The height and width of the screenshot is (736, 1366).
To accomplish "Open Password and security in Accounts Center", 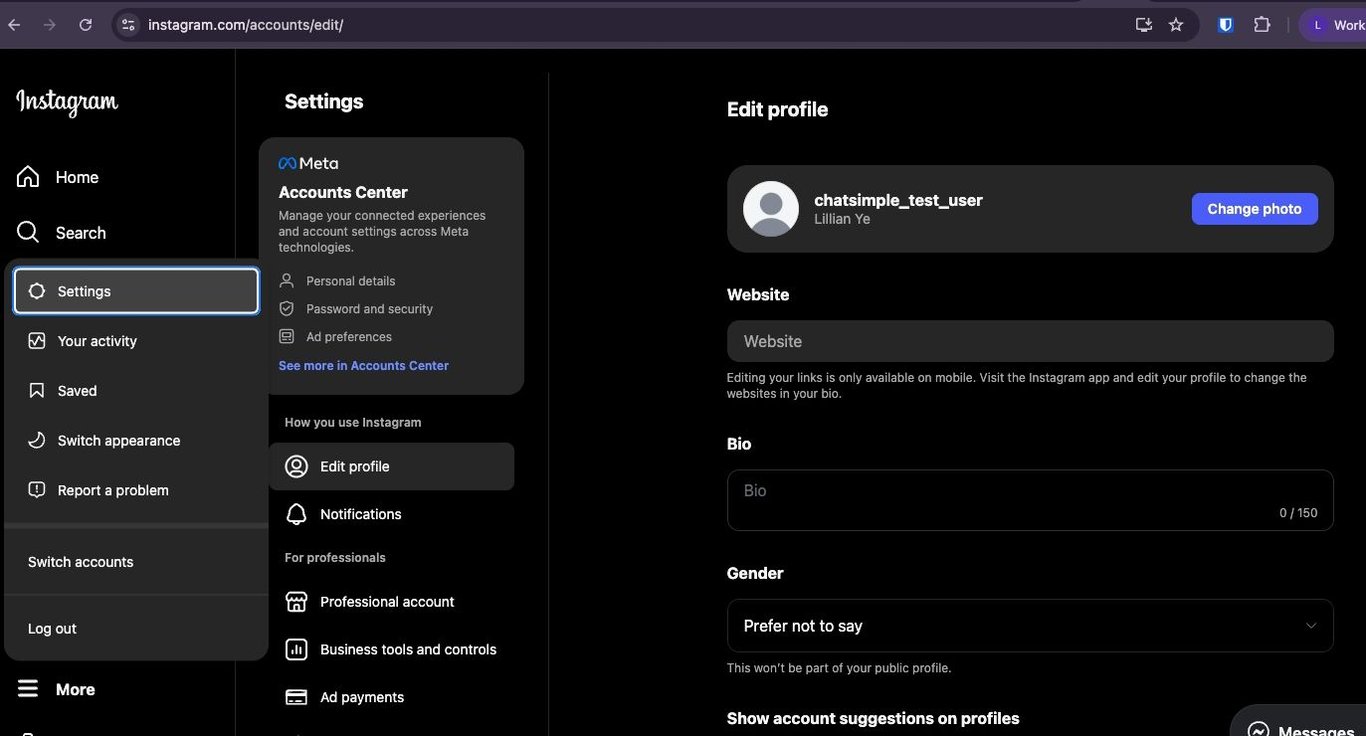I will click(369, 309).
